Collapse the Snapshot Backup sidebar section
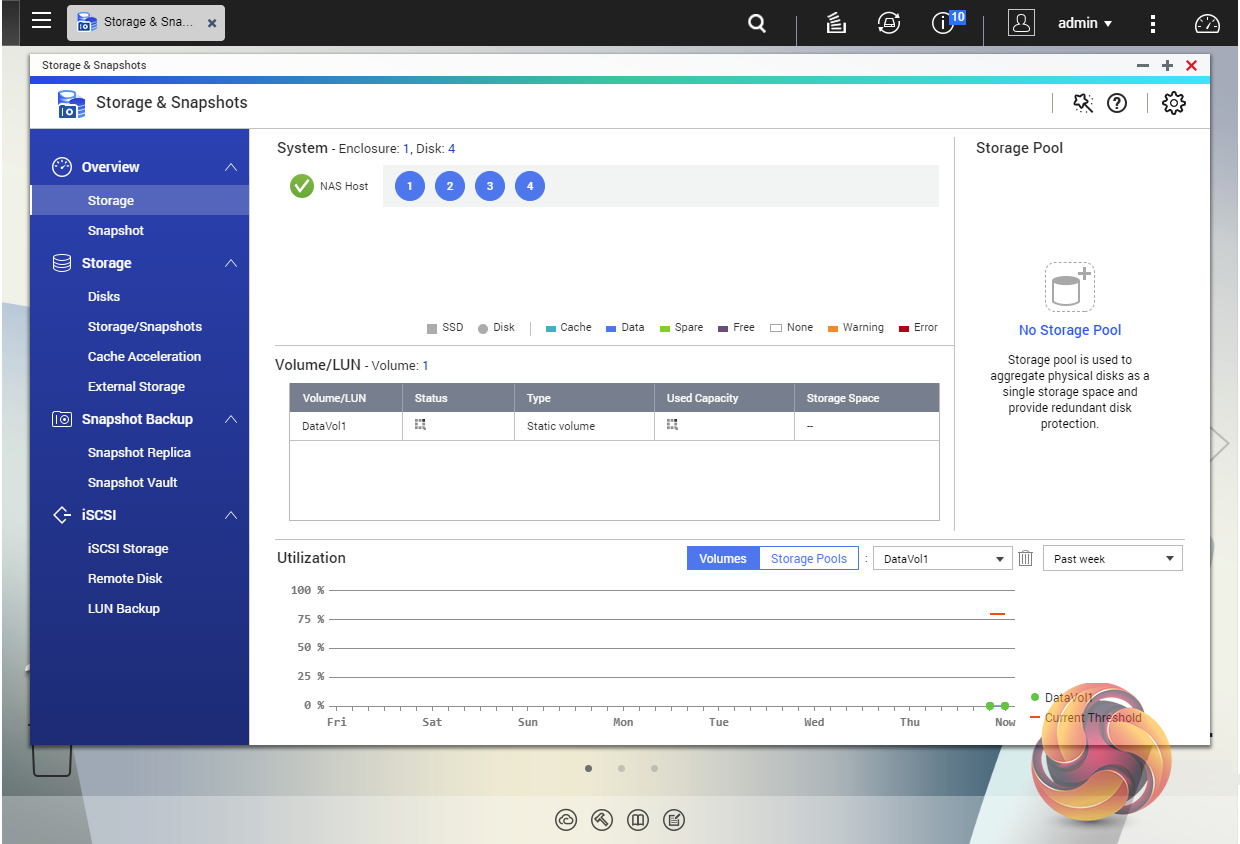This screenshot has height=844, width=1240. (231, 419)
